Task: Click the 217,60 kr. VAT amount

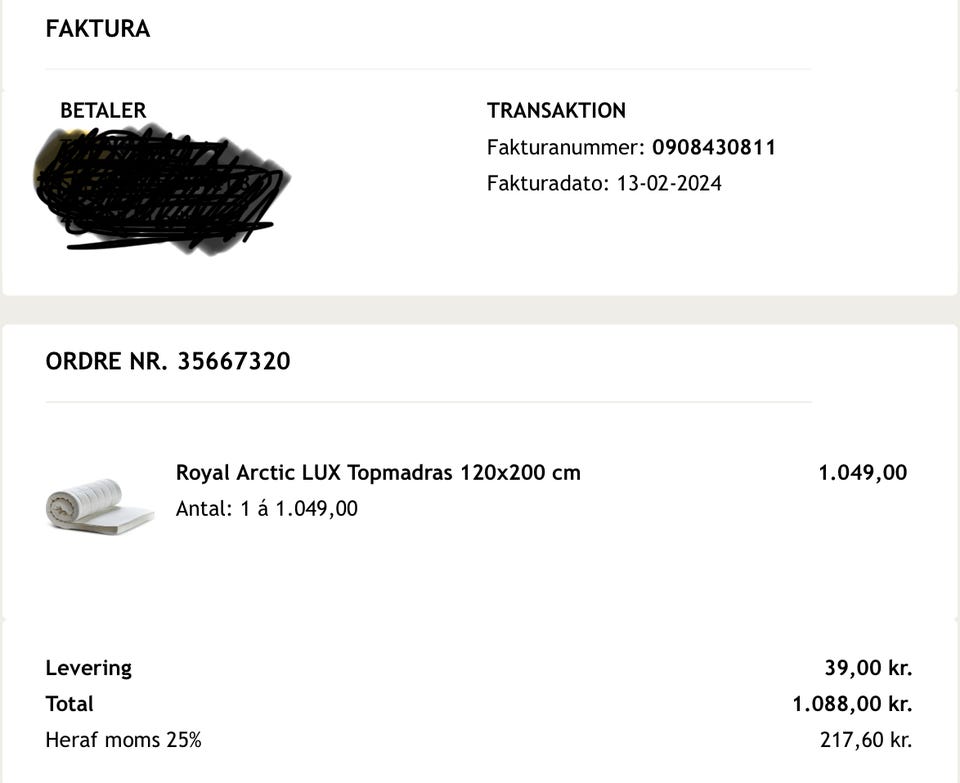Action: pos(865,741)
